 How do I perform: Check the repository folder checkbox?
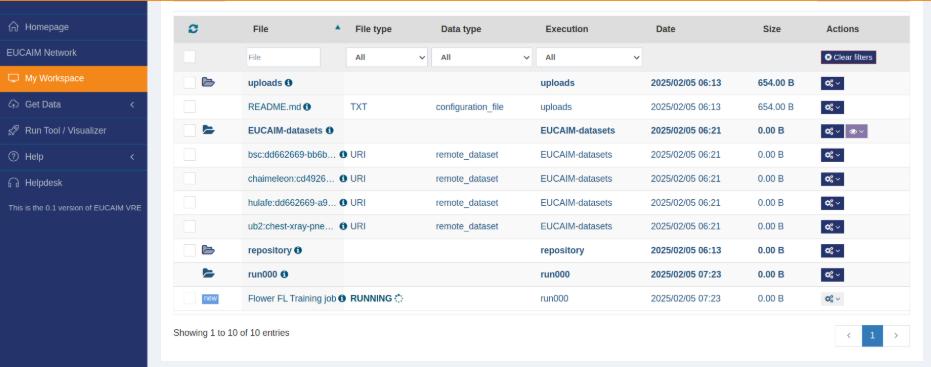189,250
